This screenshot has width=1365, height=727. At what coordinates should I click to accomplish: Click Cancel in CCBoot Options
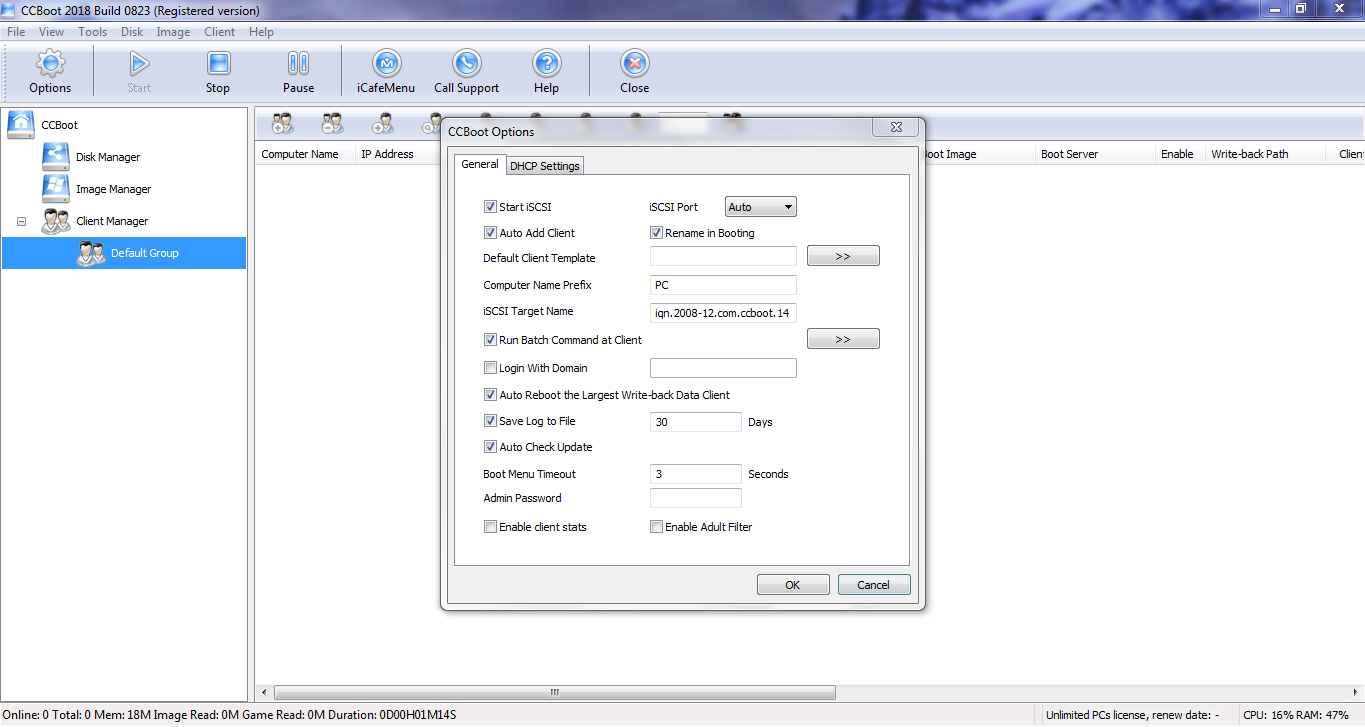click(874, 585)
